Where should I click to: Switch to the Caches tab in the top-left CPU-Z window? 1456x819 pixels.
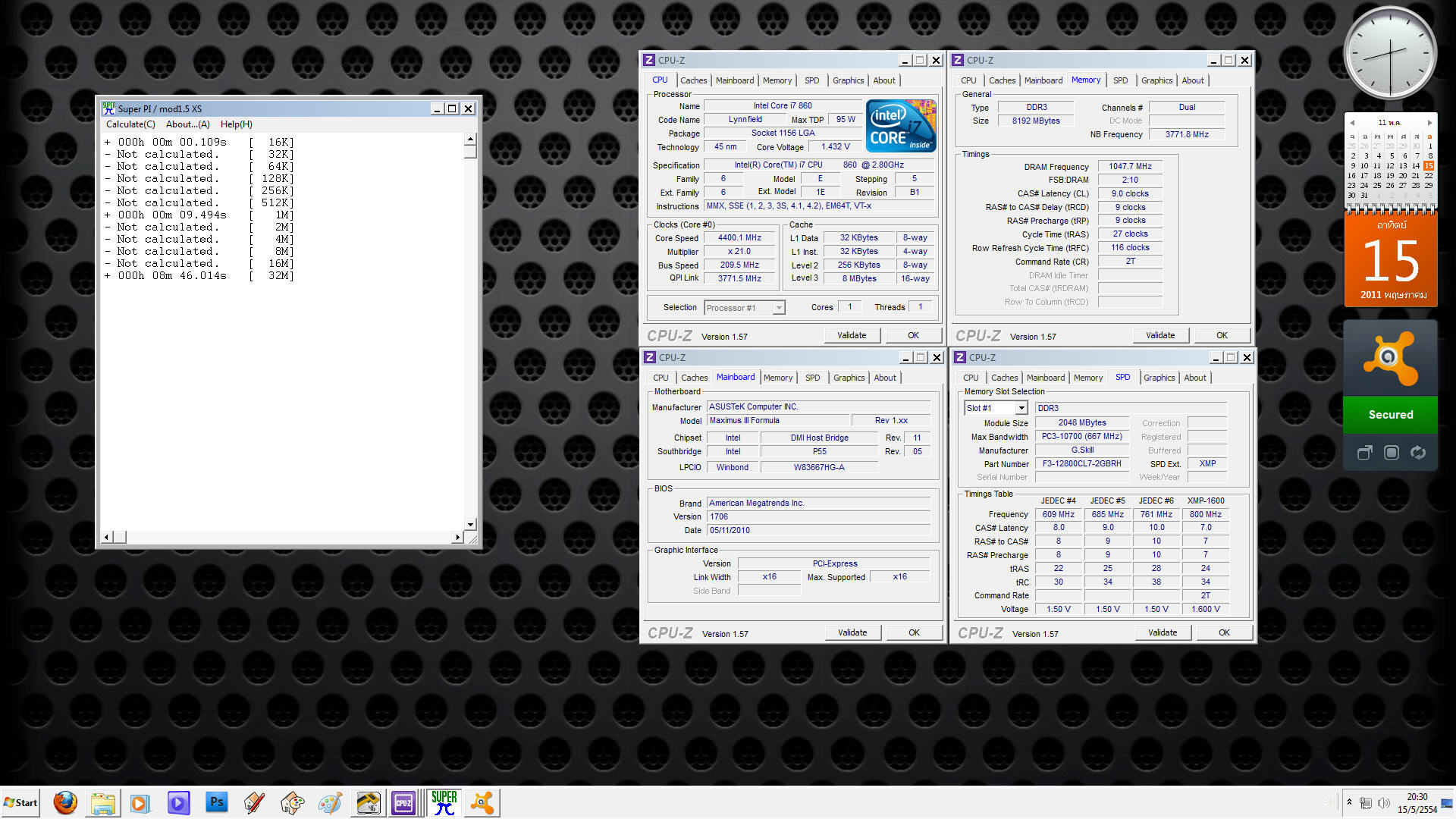(693, 80)
